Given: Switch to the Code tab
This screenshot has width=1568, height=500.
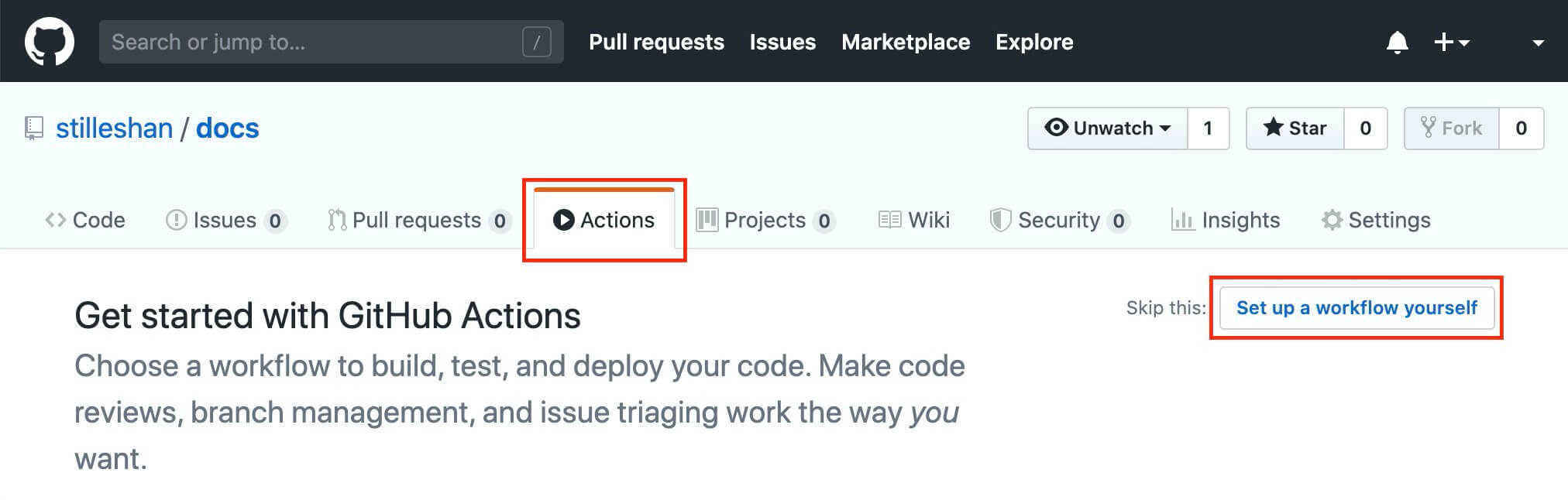Looking at the screenshot, I should [85, 221].
